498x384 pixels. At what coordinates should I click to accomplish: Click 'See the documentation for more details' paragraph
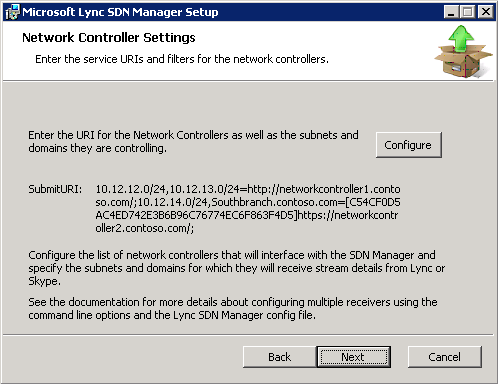pos(233,308)
